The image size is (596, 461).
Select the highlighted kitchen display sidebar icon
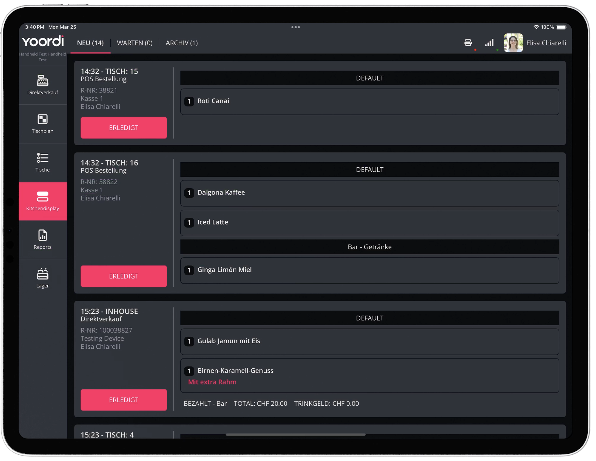point(43,201)
